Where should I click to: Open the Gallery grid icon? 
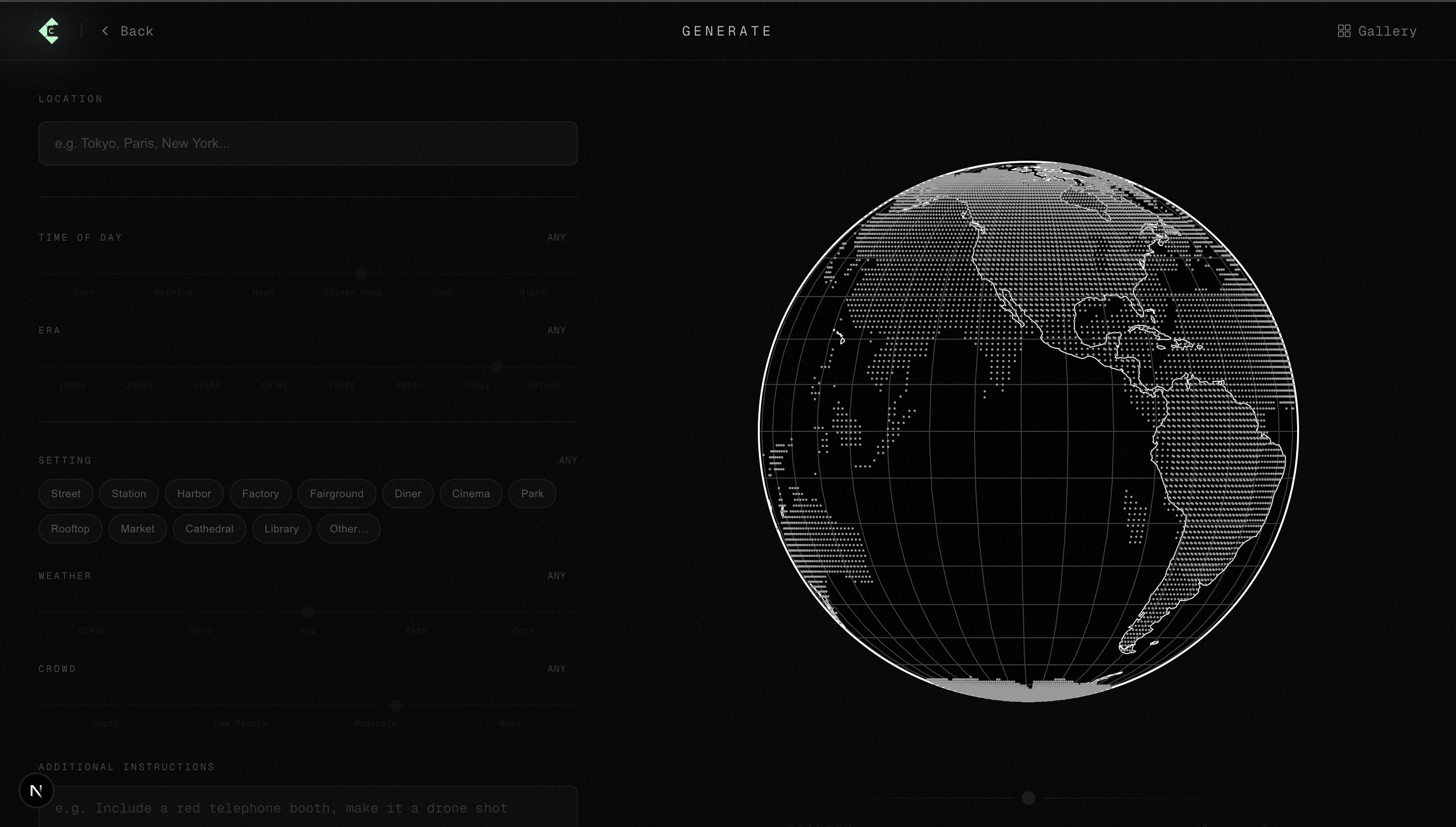click(x=1343, y=31)
